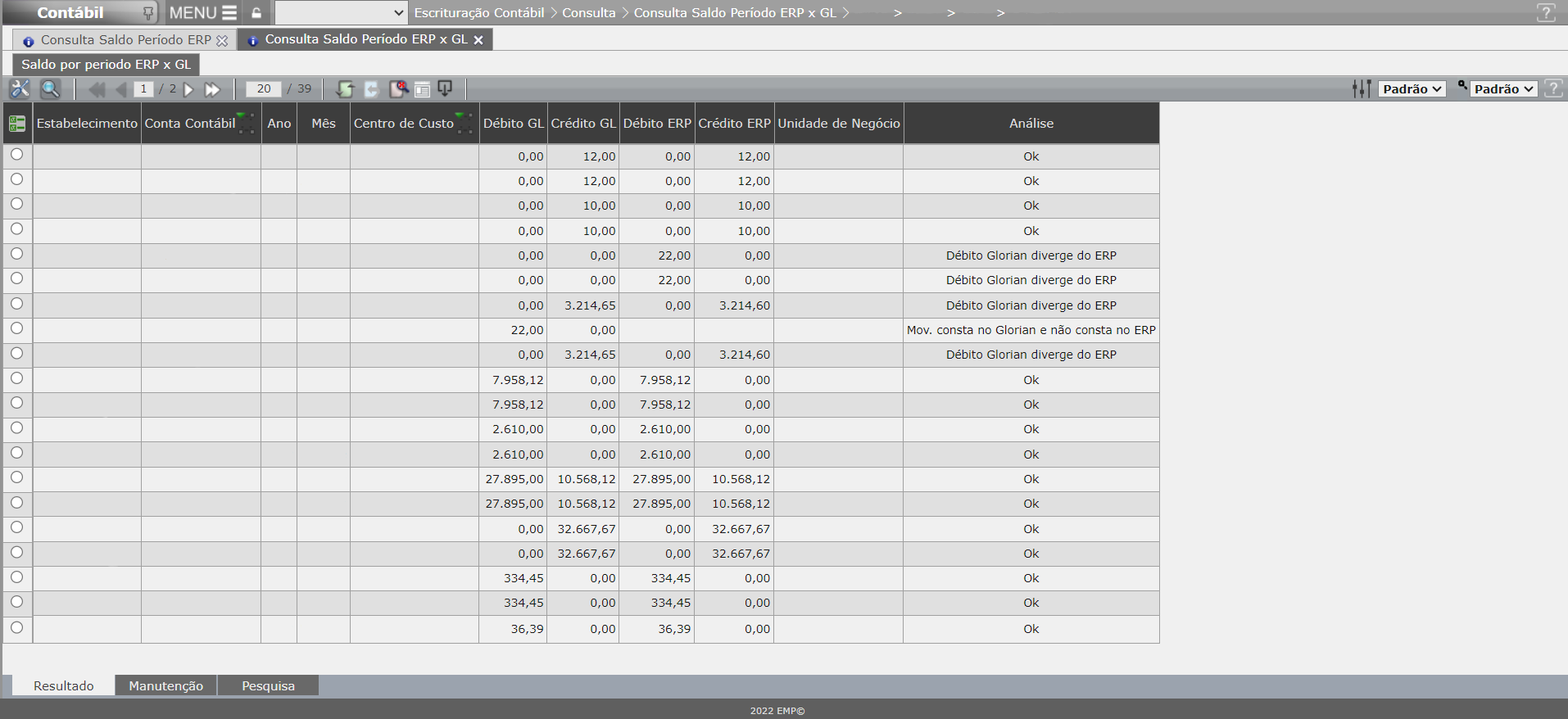Switch to the Pesquisa tab

coord(268,685)
